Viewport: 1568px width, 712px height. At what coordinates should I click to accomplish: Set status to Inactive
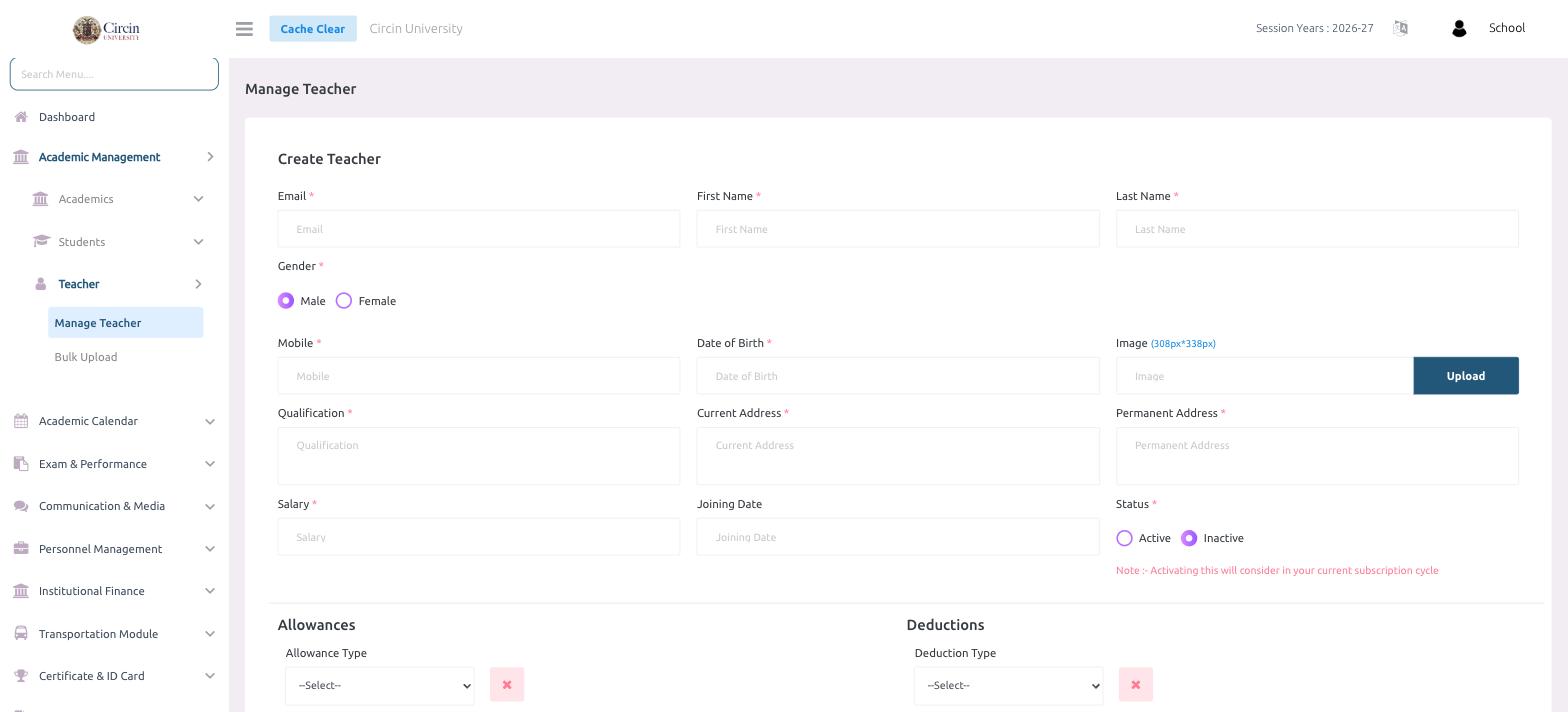click(x=1189, y=538)
